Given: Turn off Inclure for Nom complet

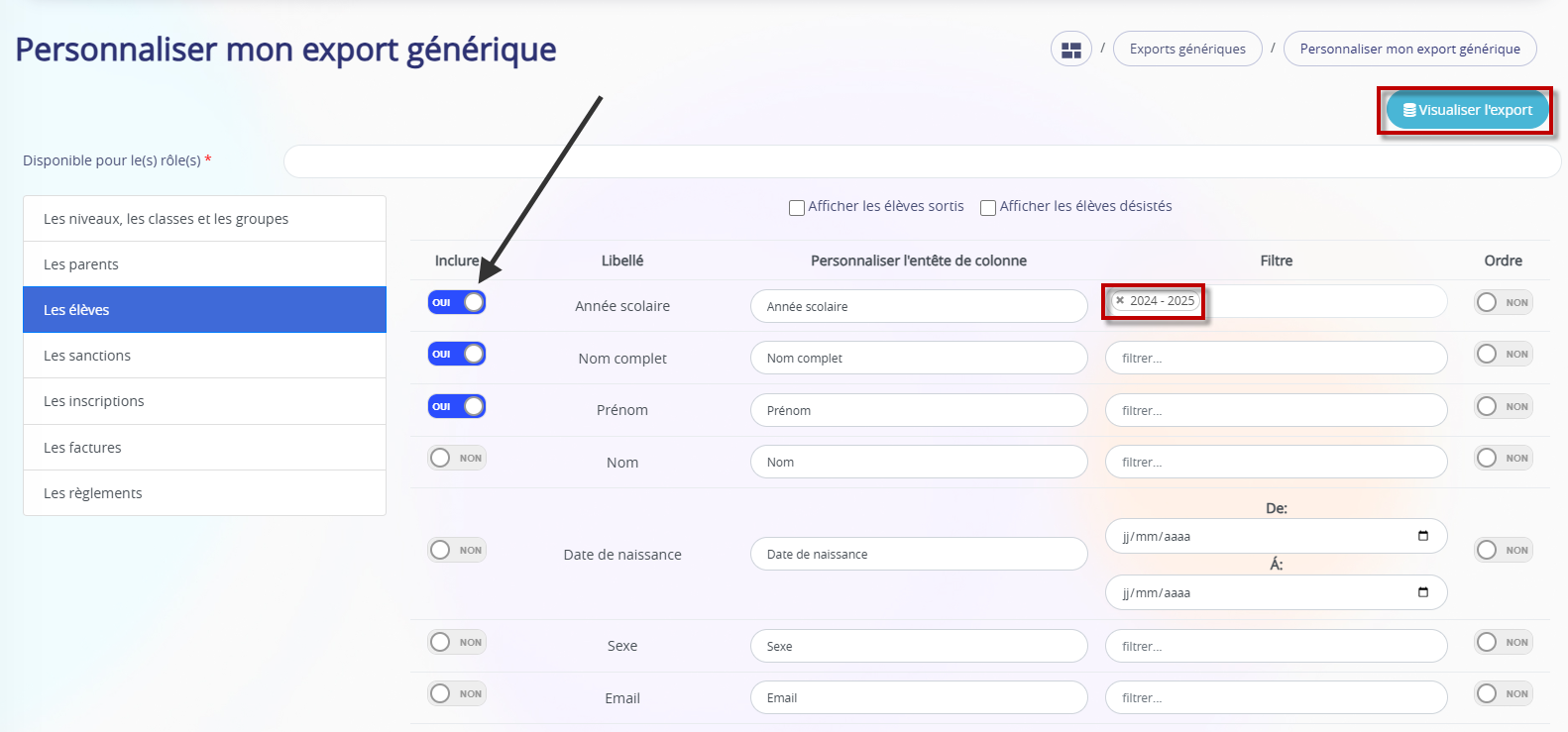Looking at the screenshot, I should pyautogui.click(x=457, y=354).
